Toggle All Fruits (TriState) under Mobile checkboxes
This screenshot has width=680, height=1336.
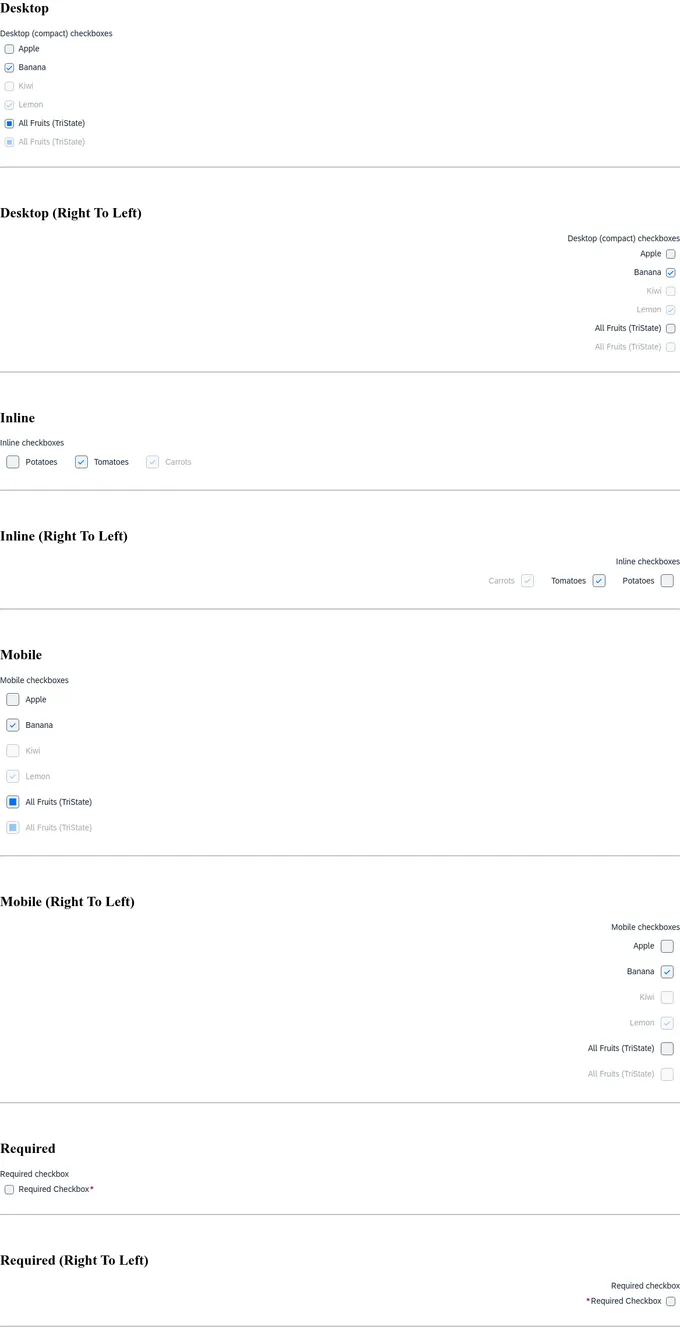(13, 802)
